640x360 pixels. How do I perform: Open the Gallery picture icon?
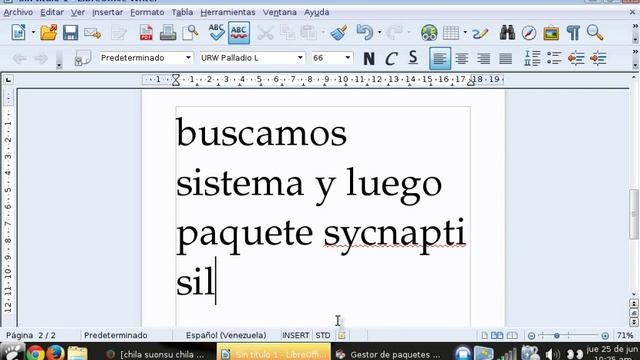[551, 32]
